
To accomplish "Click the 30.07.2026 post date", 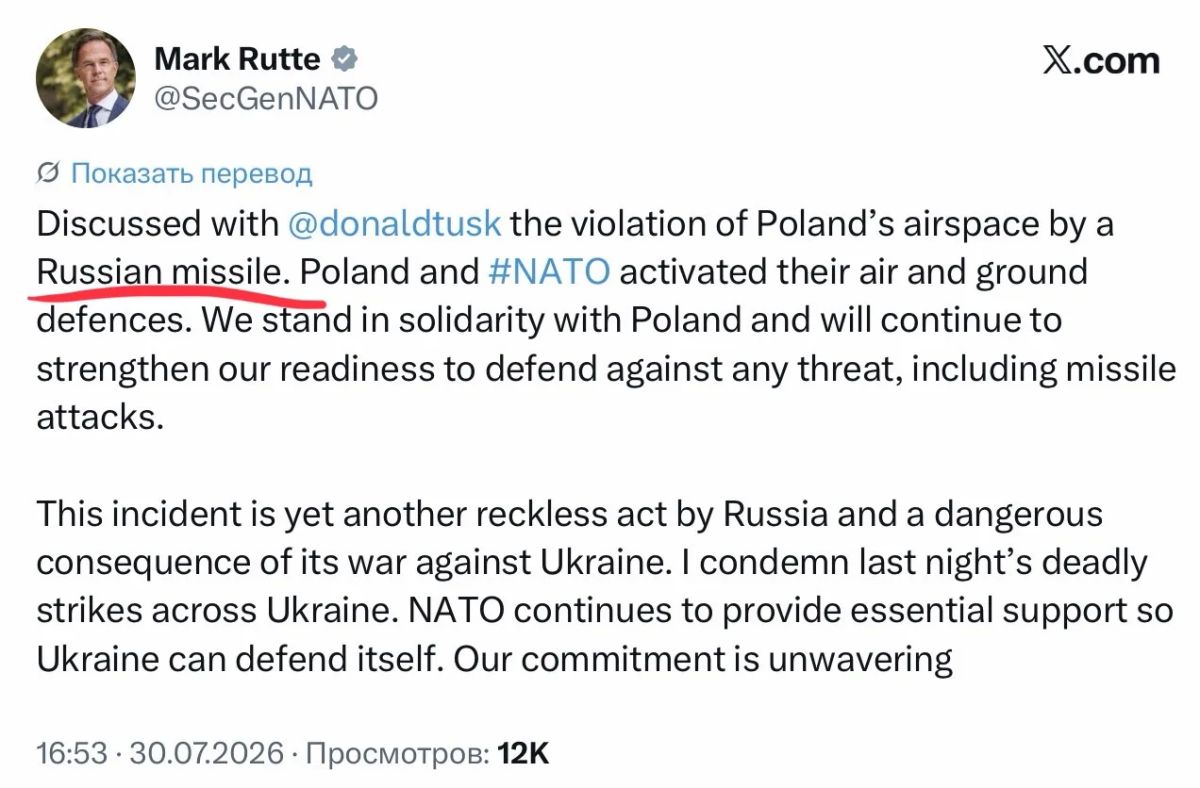I will [209, 752].
